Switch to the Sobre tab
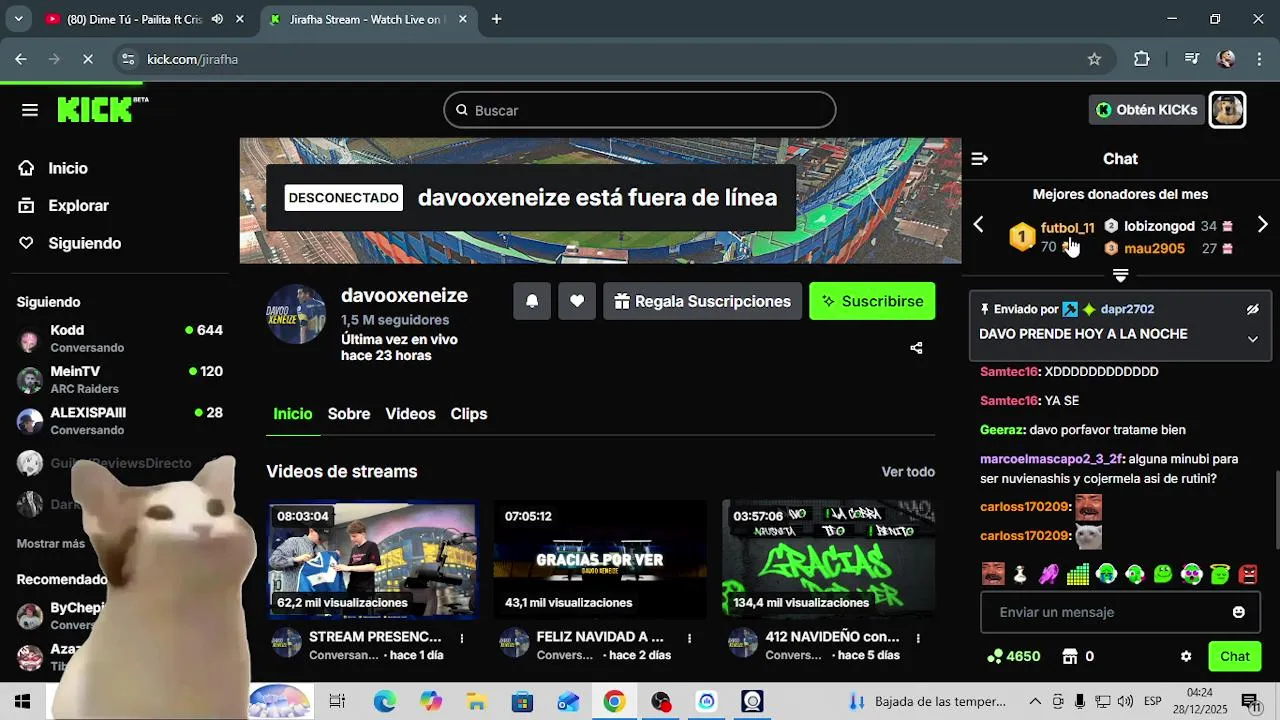The width and height of the screenshot is (1280, 720). pyautogui.click(x=349, y=414)
